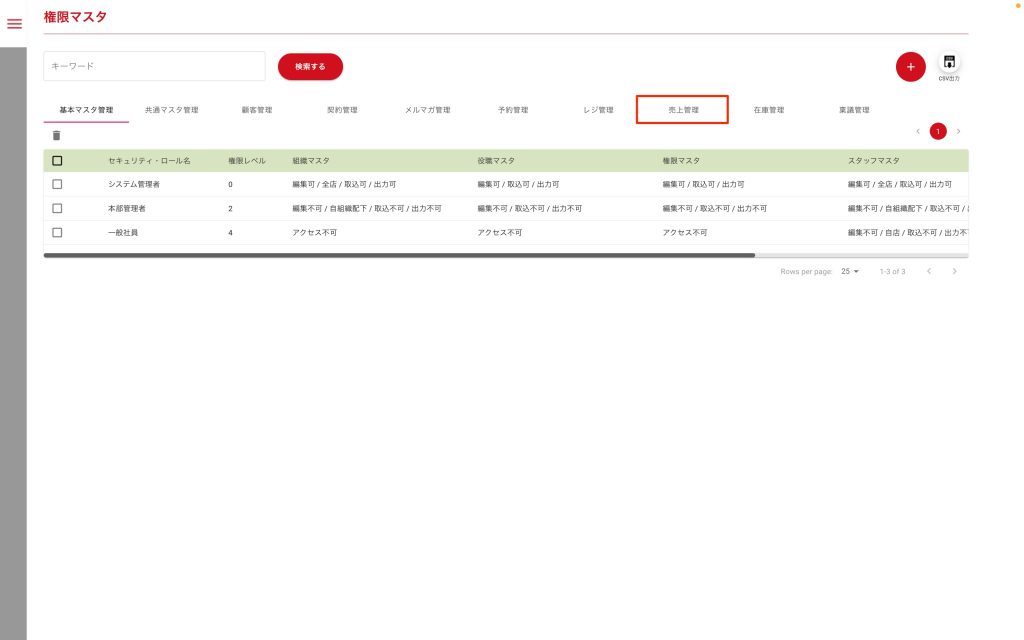Go to previous page using top chevron

click(x=918, y=131)
